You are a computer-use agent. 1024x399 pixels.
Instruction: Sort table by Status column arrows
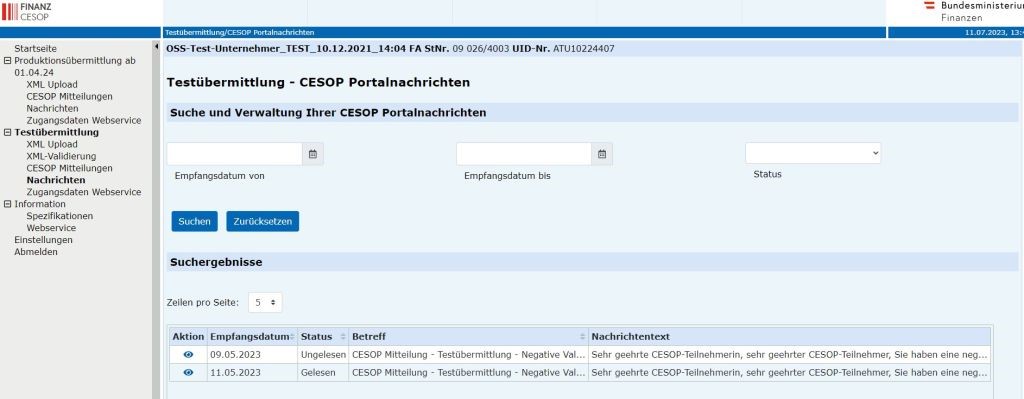point(343,337)
